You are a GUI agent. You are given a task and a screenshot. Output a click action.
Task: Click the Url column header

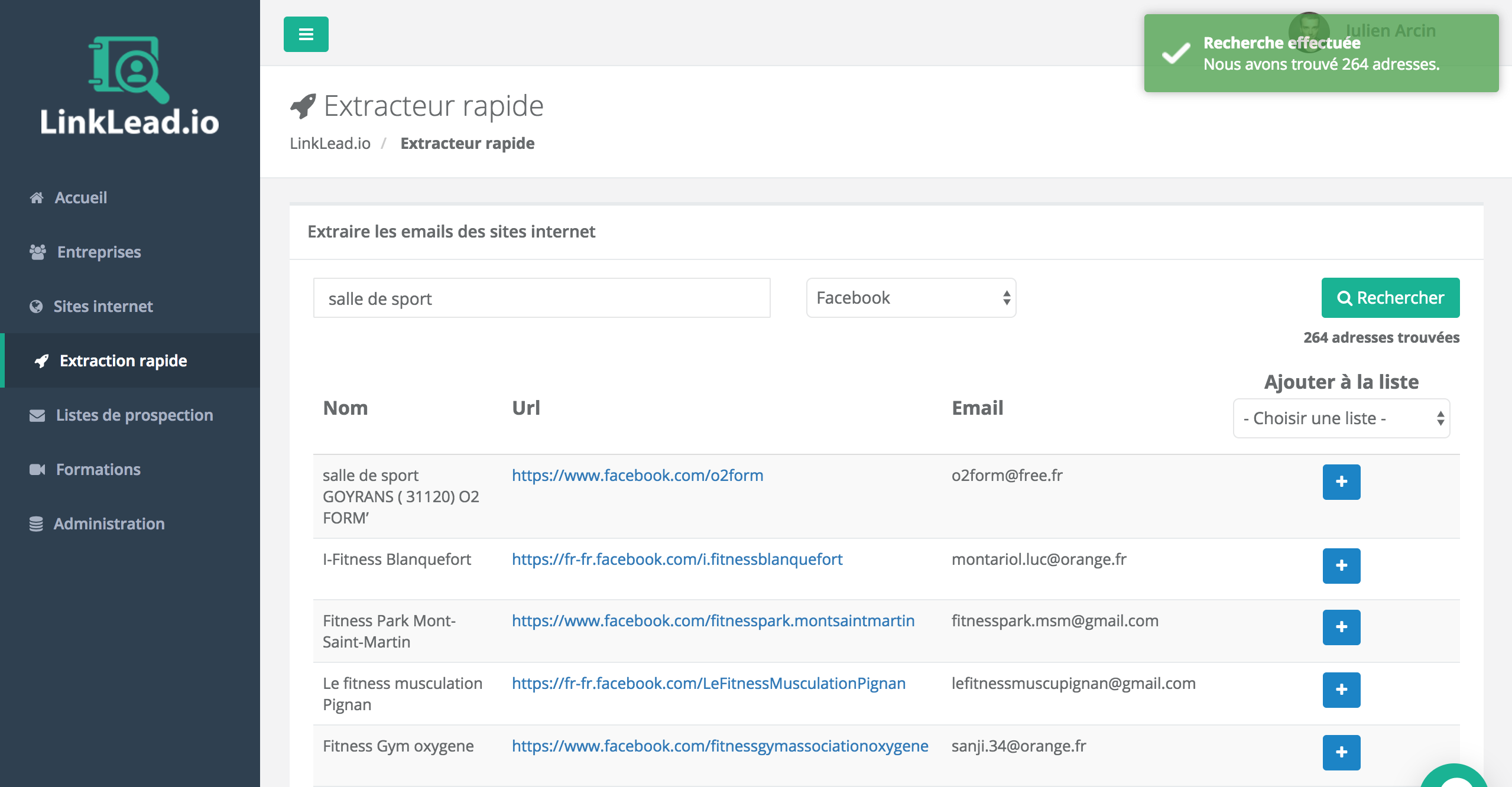pos(525,408)
